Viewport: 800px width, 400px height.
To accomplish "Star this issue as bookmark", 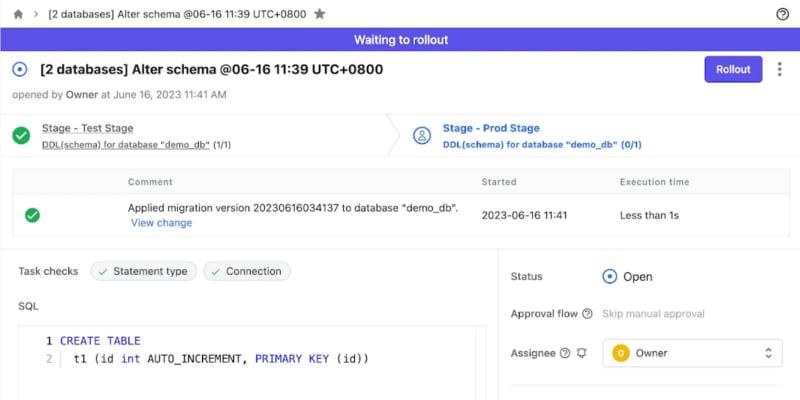I will 319,14.
